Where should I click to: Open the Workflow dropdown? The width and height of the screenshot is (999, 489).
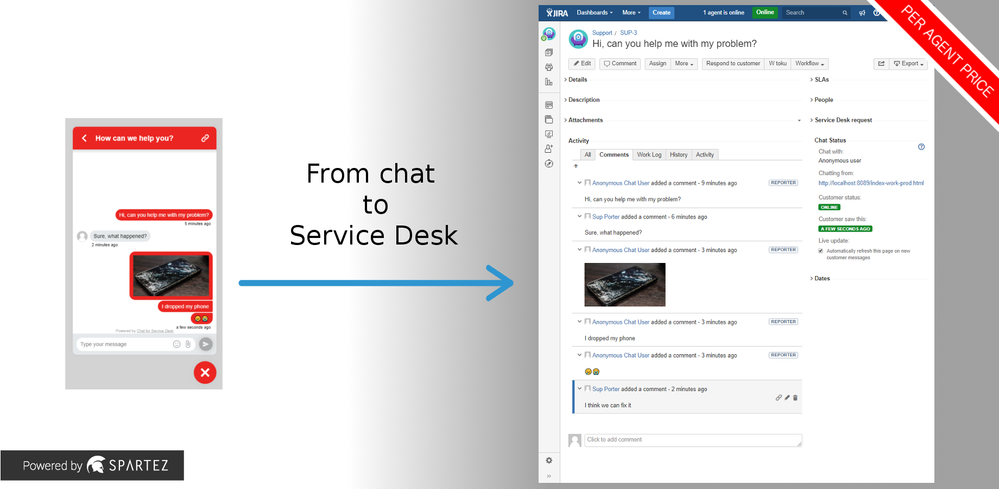point(810,64)
